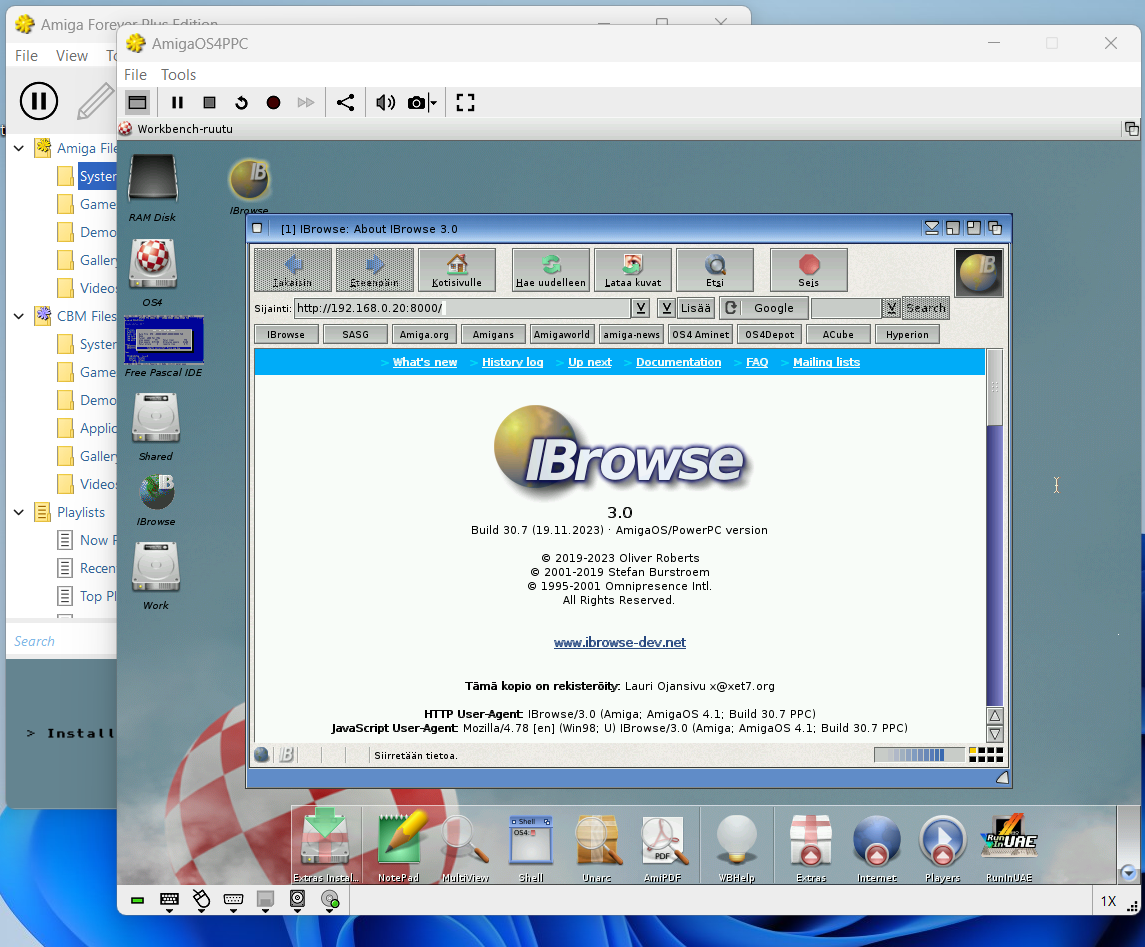Launch RunInUAE from the dock

tap(1010, 846)
